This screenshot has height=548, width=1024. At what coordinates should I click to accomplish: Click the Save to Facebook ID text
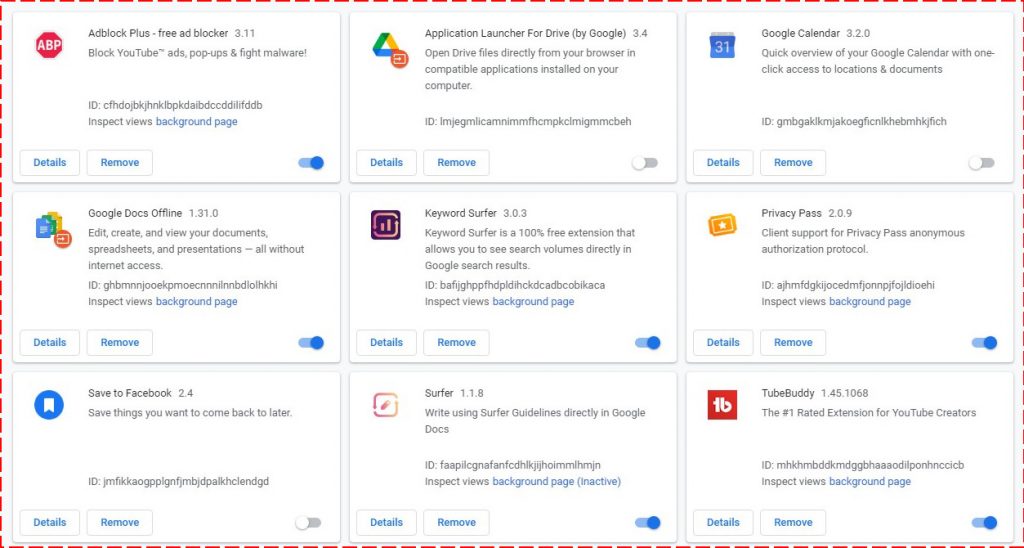click(x=178, y=481)
